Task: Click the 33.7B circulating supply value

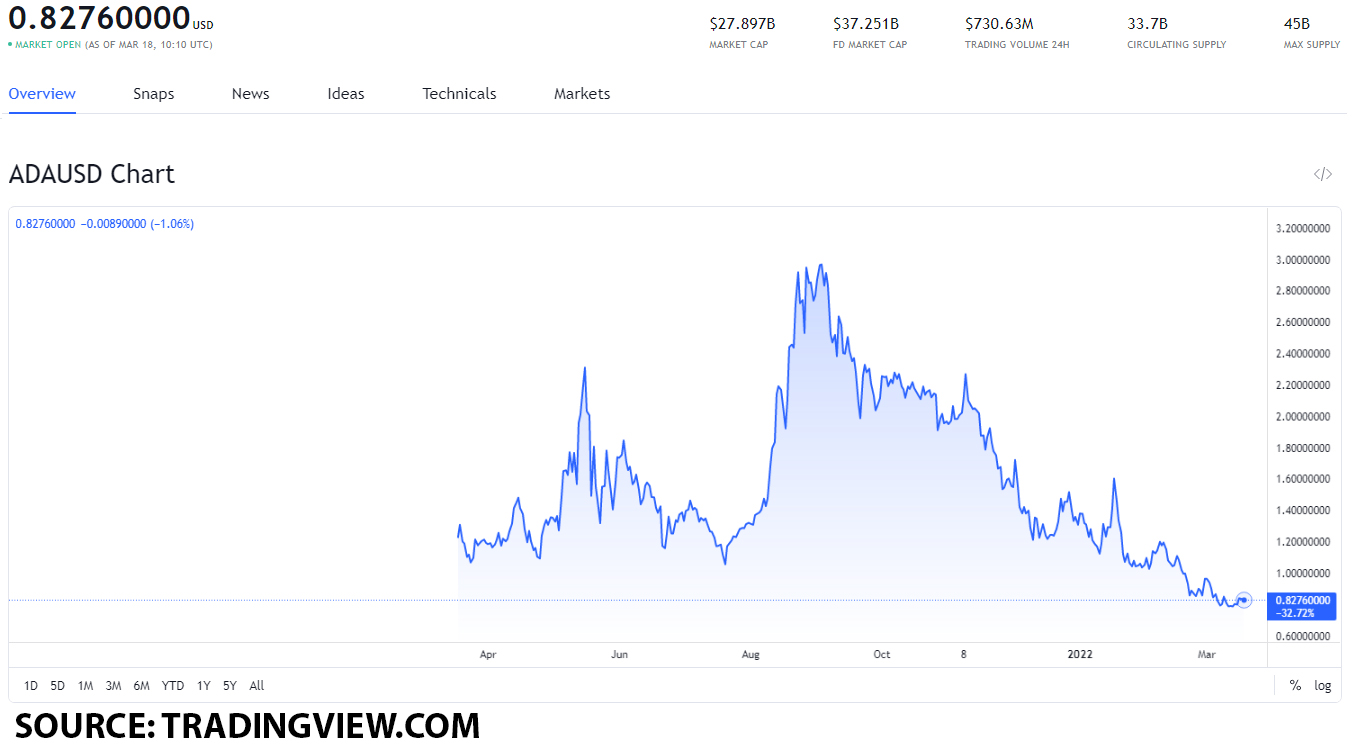Action: coord(1147,23)
